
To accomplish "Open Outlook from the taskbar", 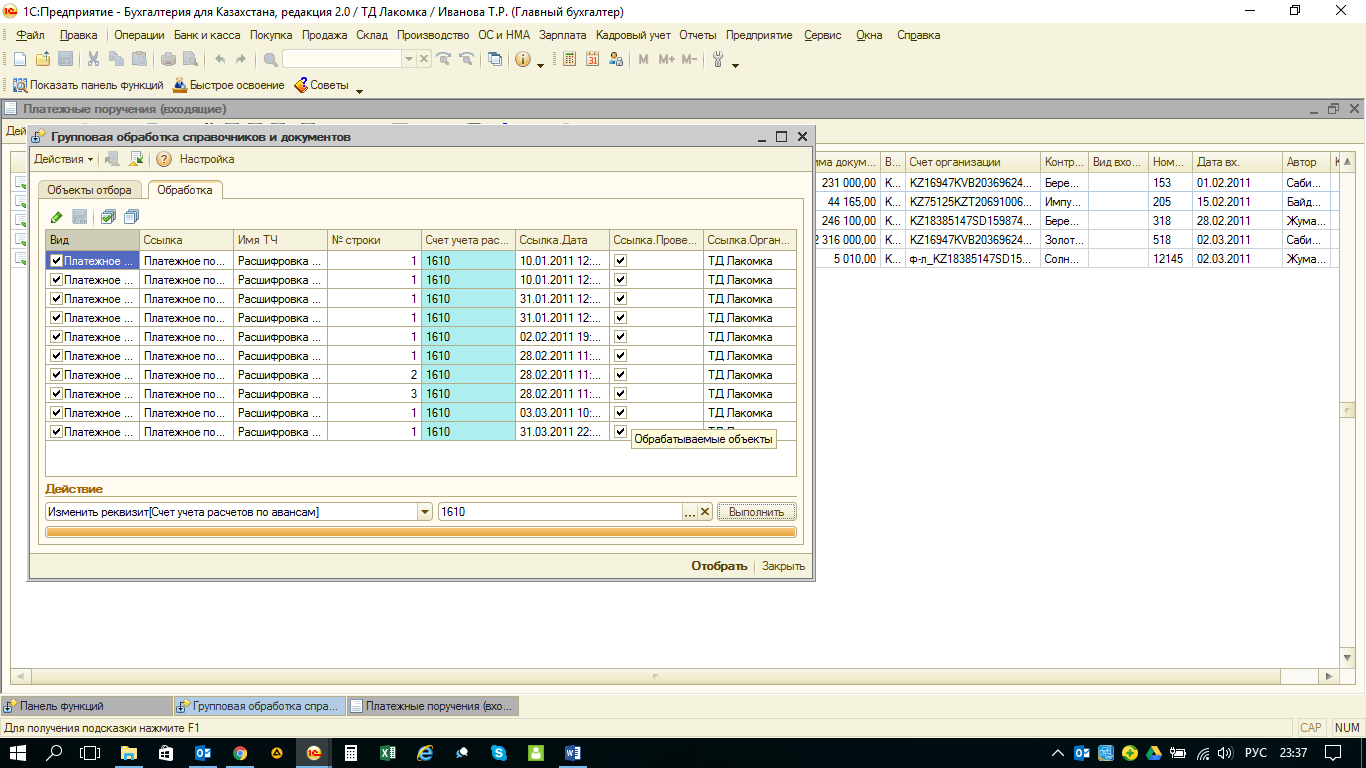I will point(203,753).
